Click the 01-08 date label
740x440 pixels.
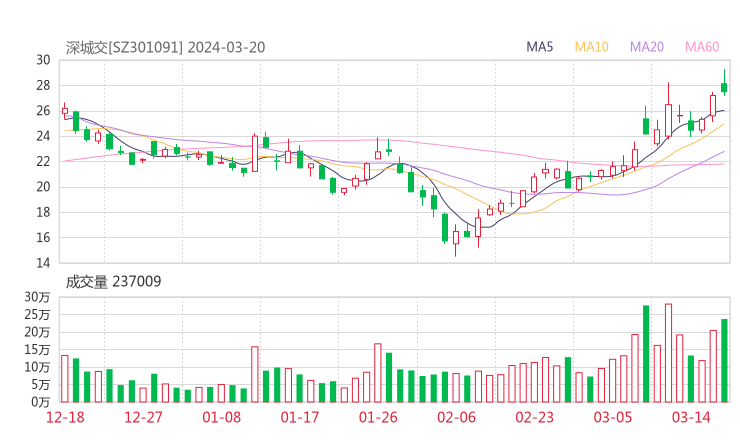221,417
